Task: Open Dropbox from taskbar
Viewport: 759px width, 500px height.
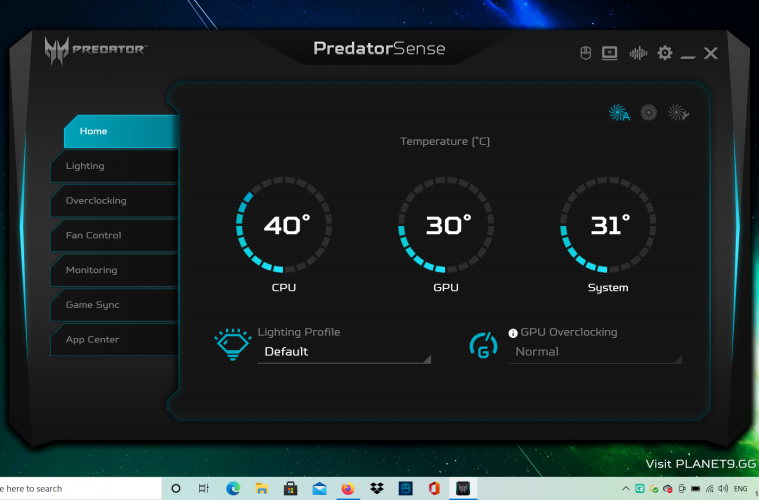Action: click(377, 488)
